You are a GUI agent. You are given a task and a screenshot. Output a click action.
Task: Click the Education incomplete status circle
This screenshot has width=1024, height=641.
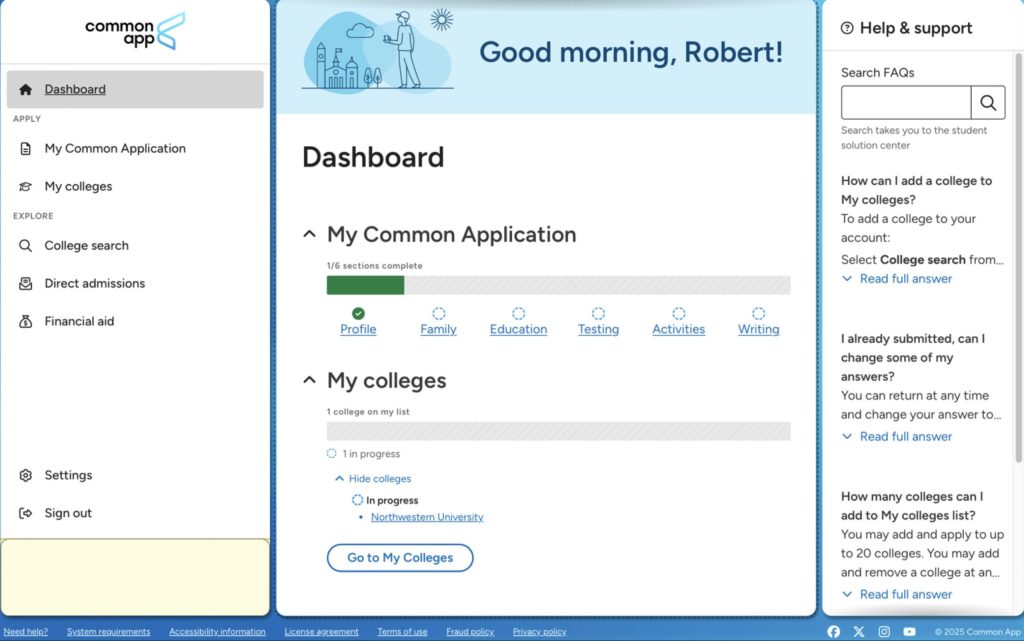coord(519,314)
